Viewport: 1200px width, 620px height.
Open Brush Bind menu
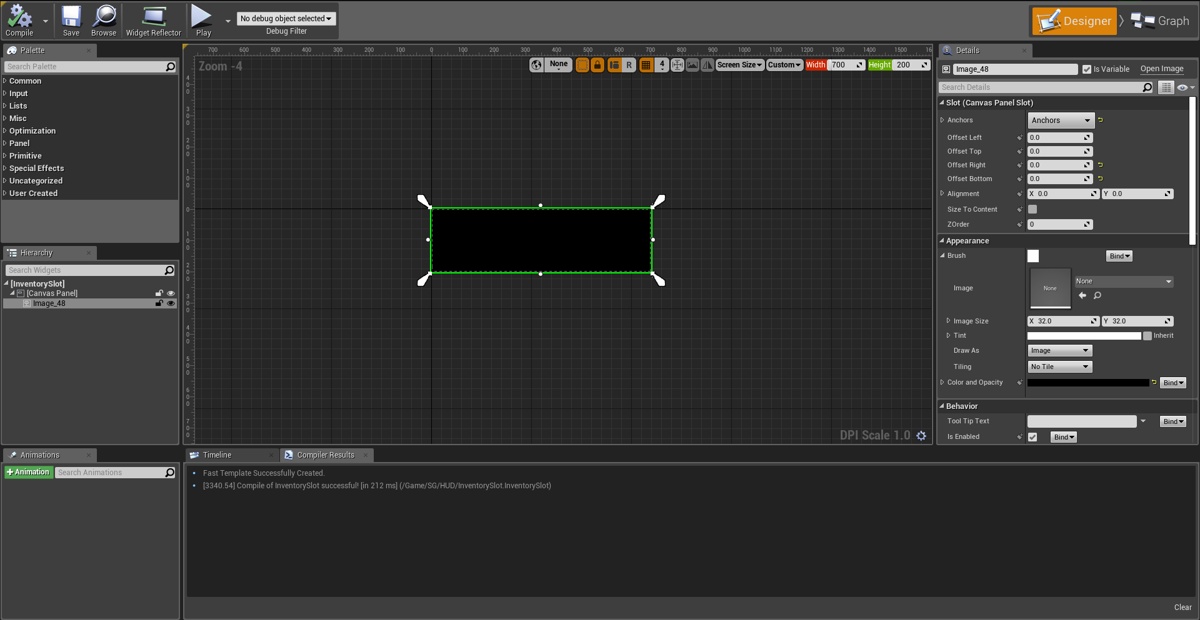pos(1119,256)
